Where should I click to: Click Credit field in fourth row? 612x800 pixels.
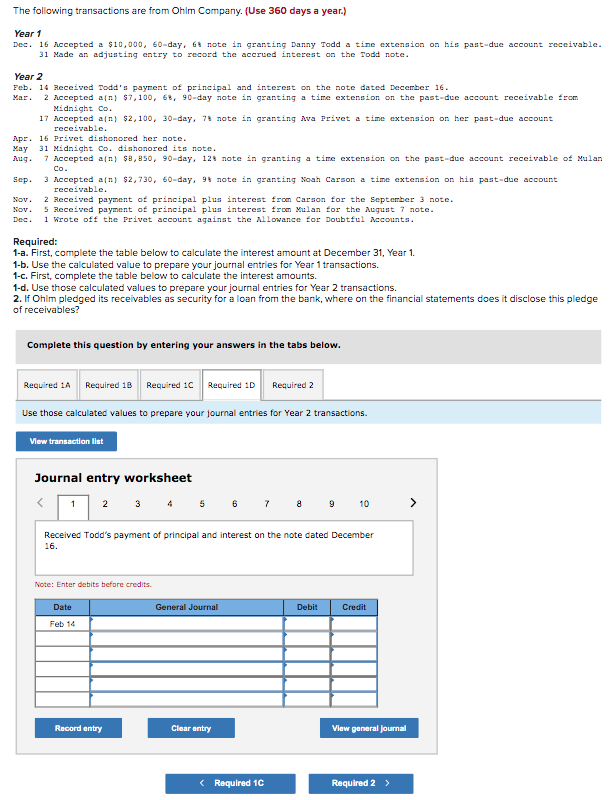click(x=354, y=669)
